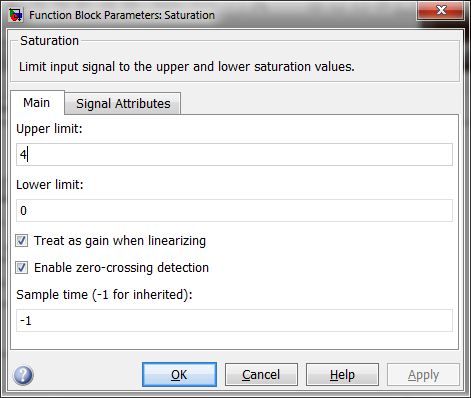This screenshot has height=398, width=471.
Task: Click into the Lower limit field
Action: tap(234, 211)
